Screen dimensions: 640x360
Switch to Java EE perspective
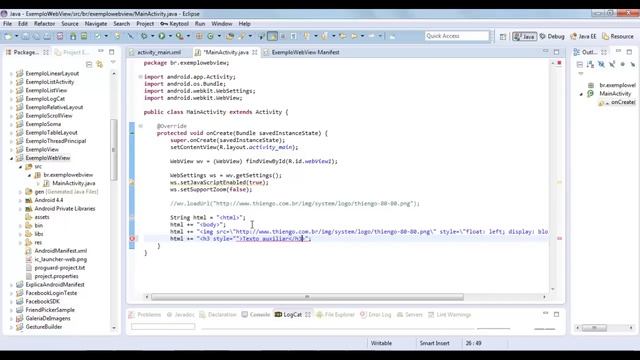[x=583, y=36]
